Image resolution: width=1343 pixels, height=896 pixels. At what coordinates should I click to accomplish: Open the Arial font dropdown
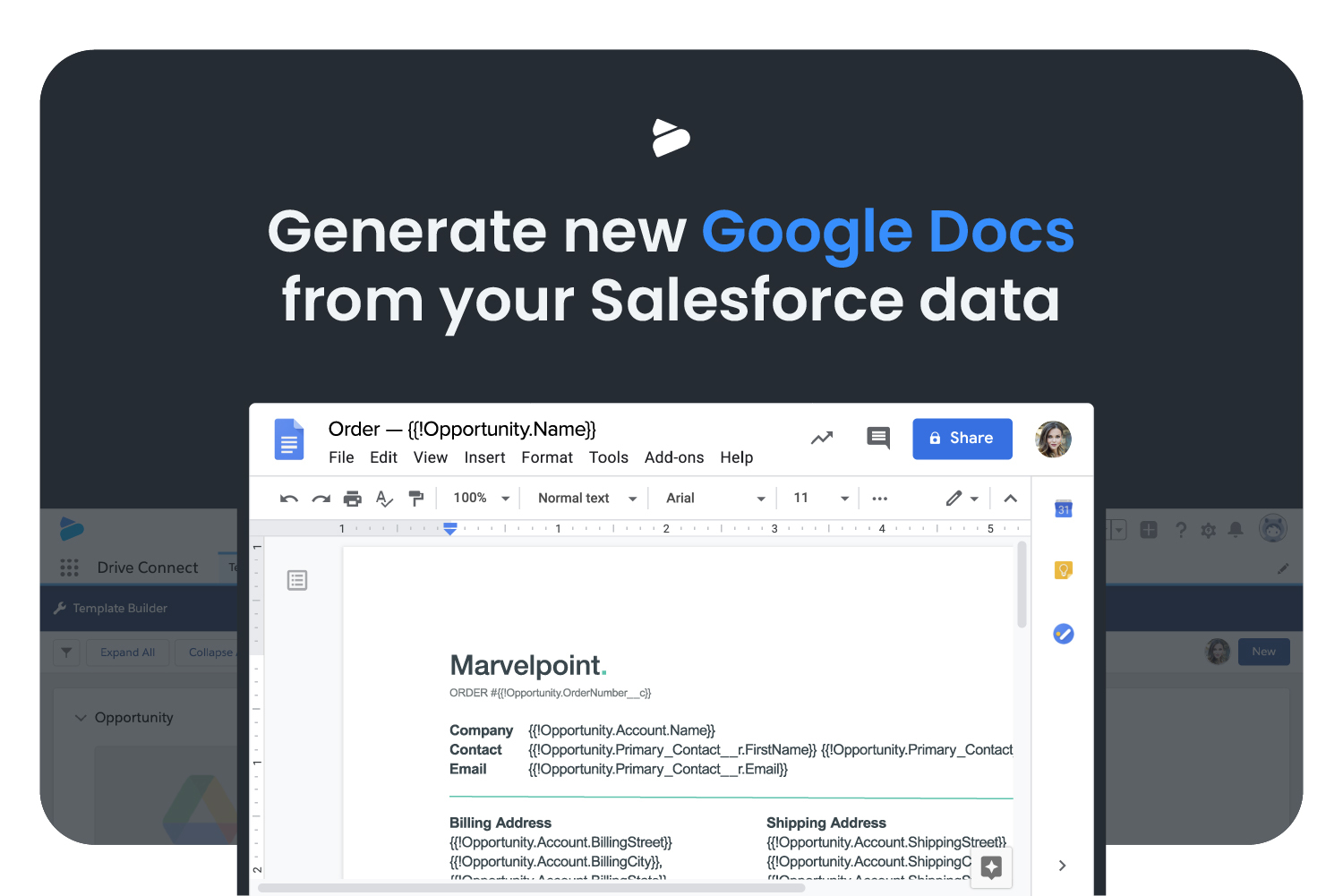tap(714, 499)
